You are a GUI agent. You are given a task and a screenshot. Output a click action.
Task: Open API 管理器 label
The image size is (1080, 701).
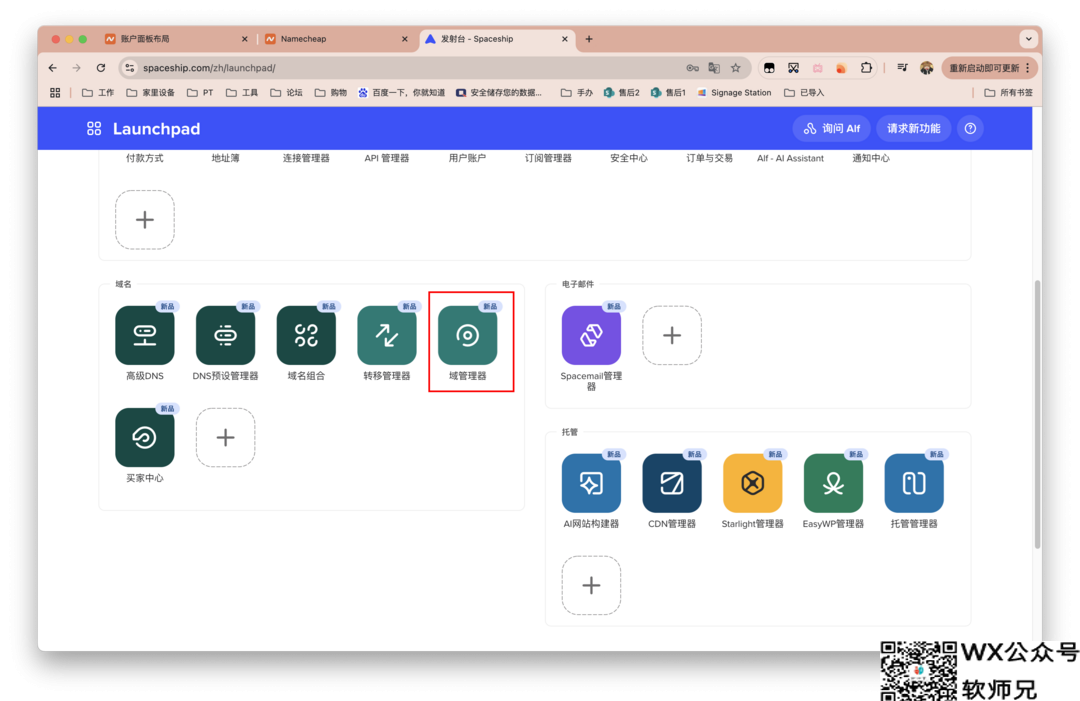pos(386,158)
